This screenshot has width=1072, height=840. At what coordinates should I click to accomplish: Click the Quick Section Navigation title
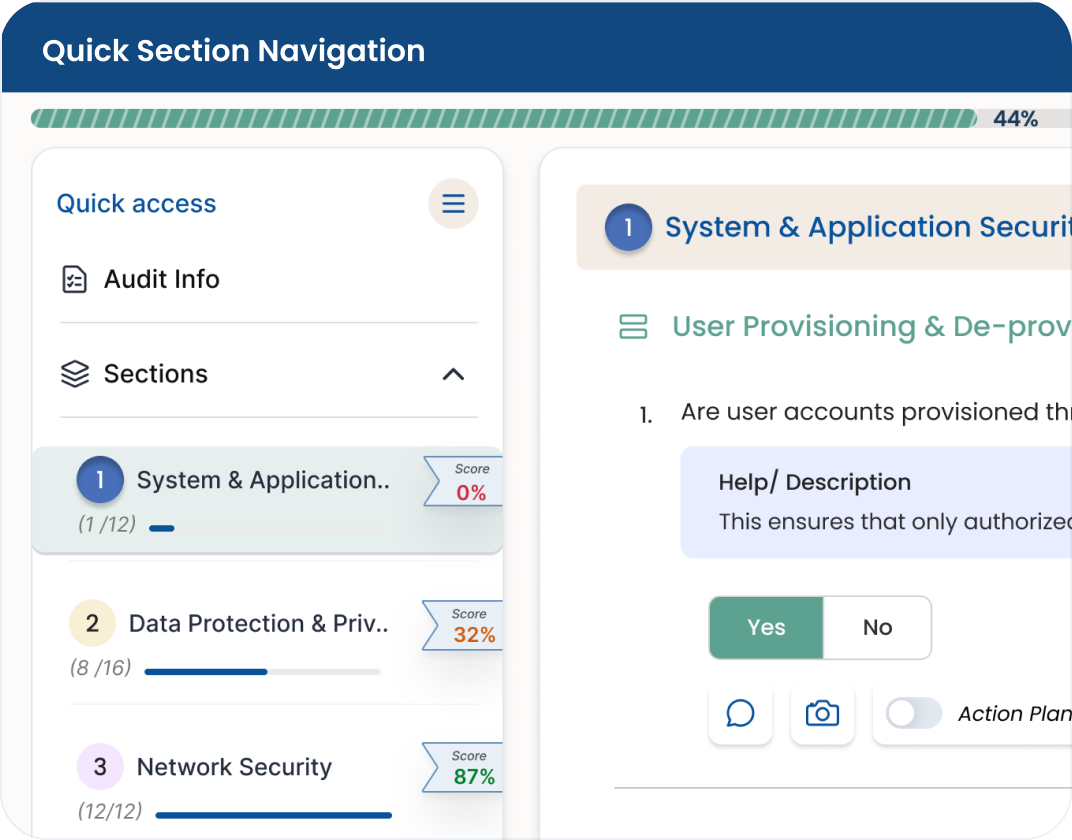234,51
